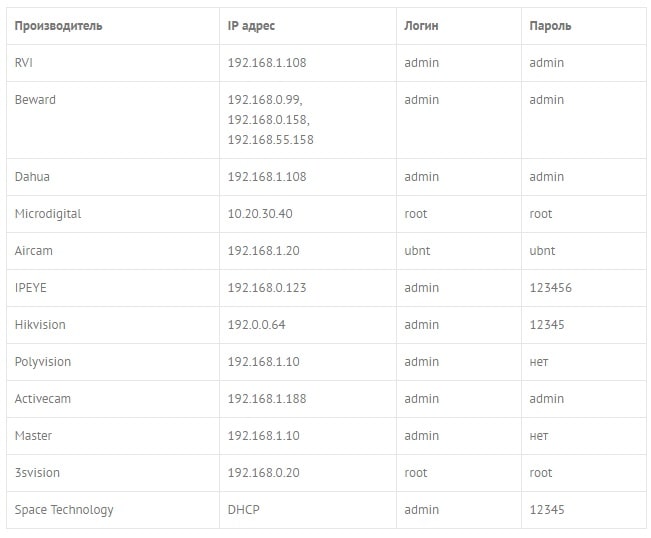Click the IP адрес column header
This screenshot has width=651, height=538.
(x=251, y=26)
